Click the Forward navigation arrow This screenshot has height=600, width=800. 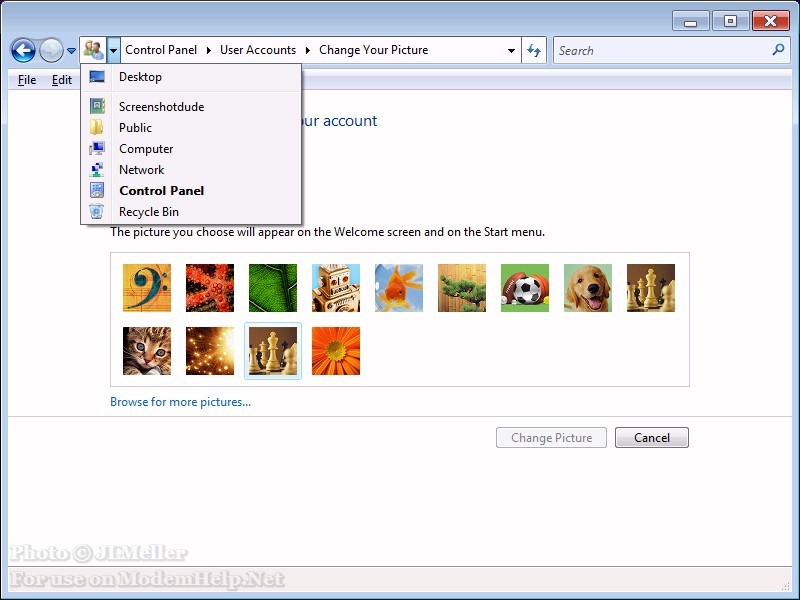(51, 51)
